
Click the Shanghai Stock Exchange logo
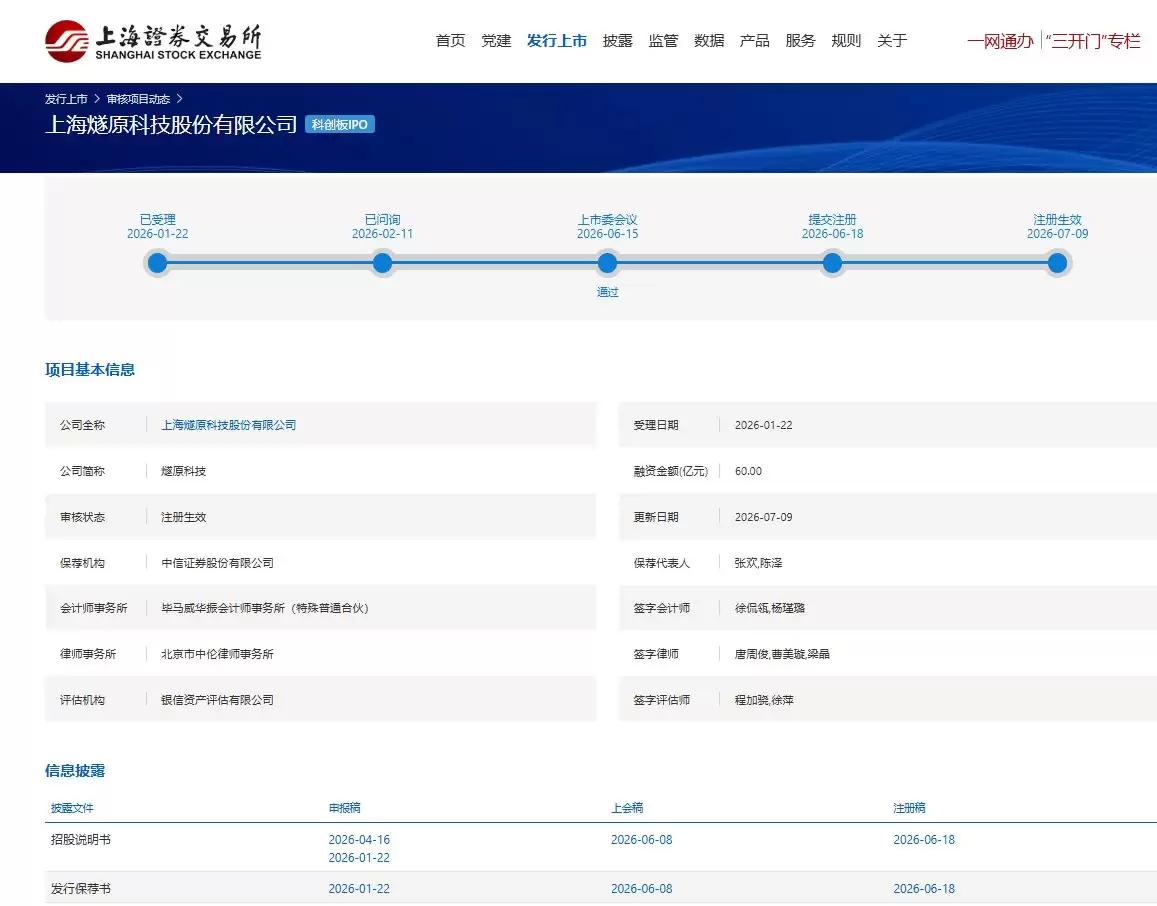(153, 41)
